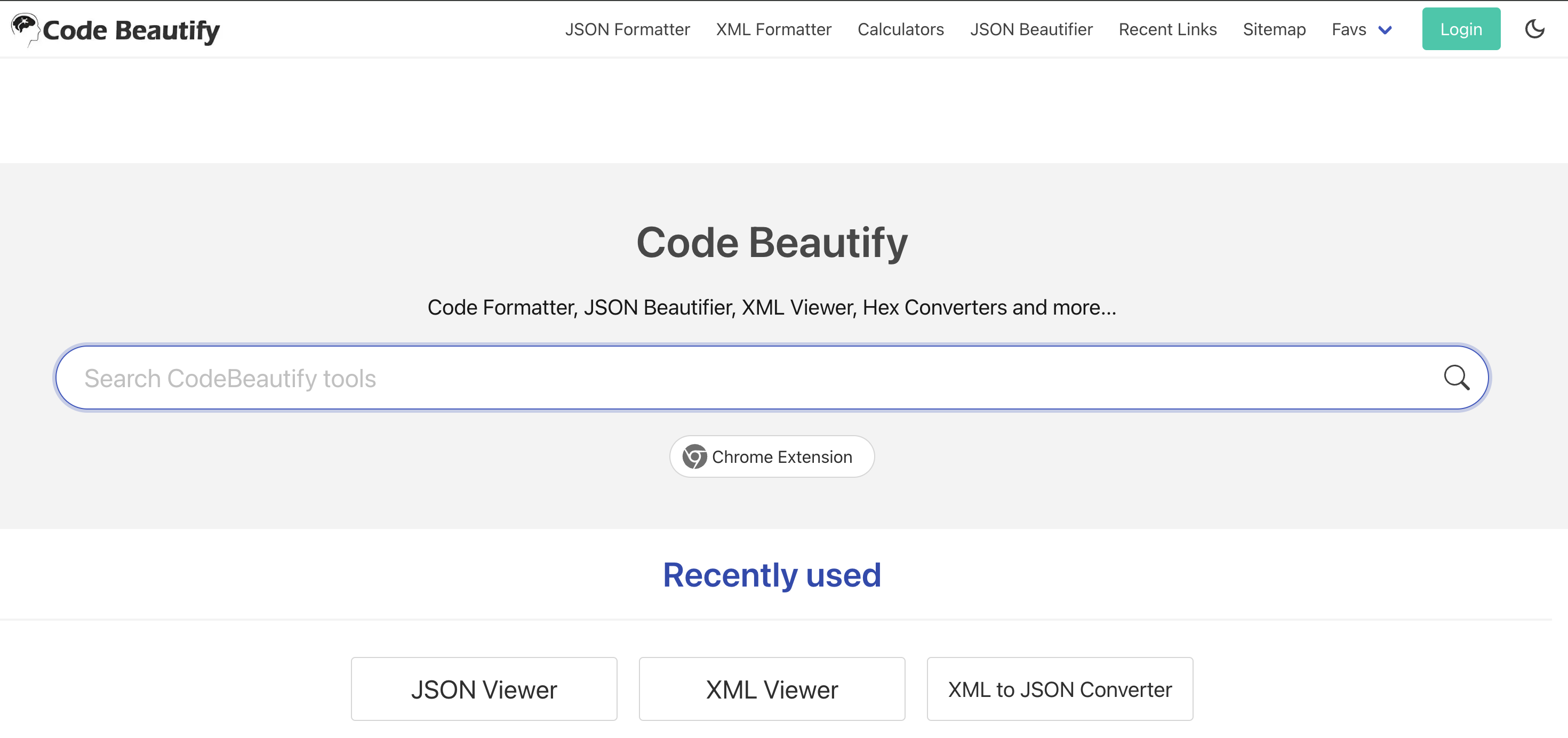
Task: Select the JSON Beautifier nav link
Action: point(1031,29)
